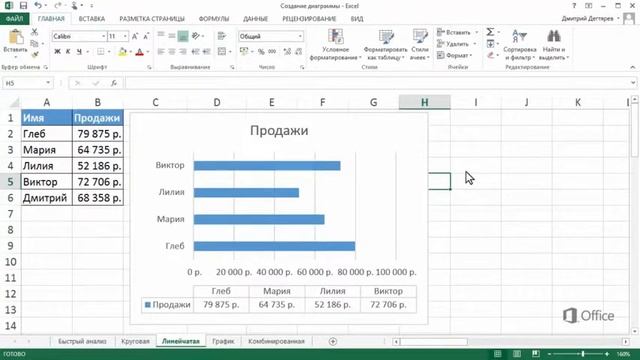Open Форматировать как таблицу gallery
The image size is (640, 360).
(x=385, y=45)
